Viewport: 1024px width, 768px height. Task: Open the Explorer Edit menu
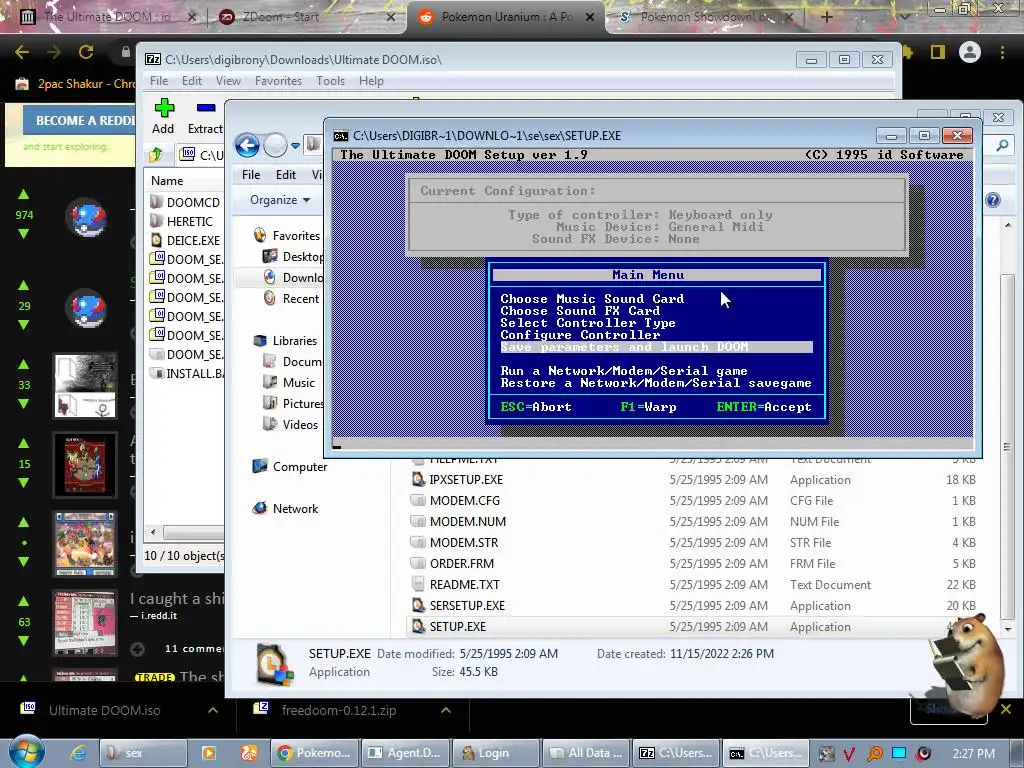pyautogui.click(x=285, y=175)
